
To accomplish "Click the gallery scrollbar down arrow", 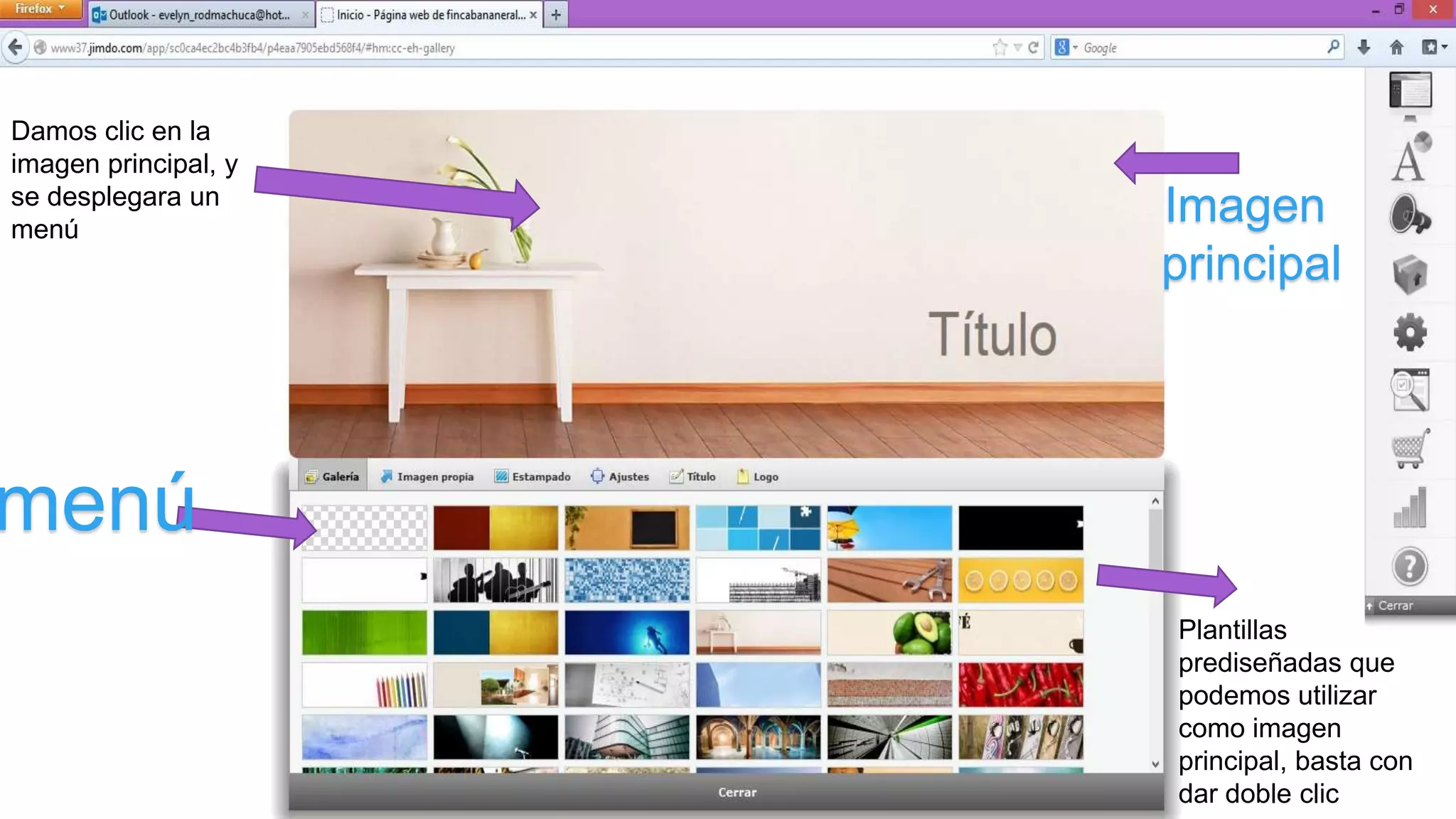I will coord(1155,764).
